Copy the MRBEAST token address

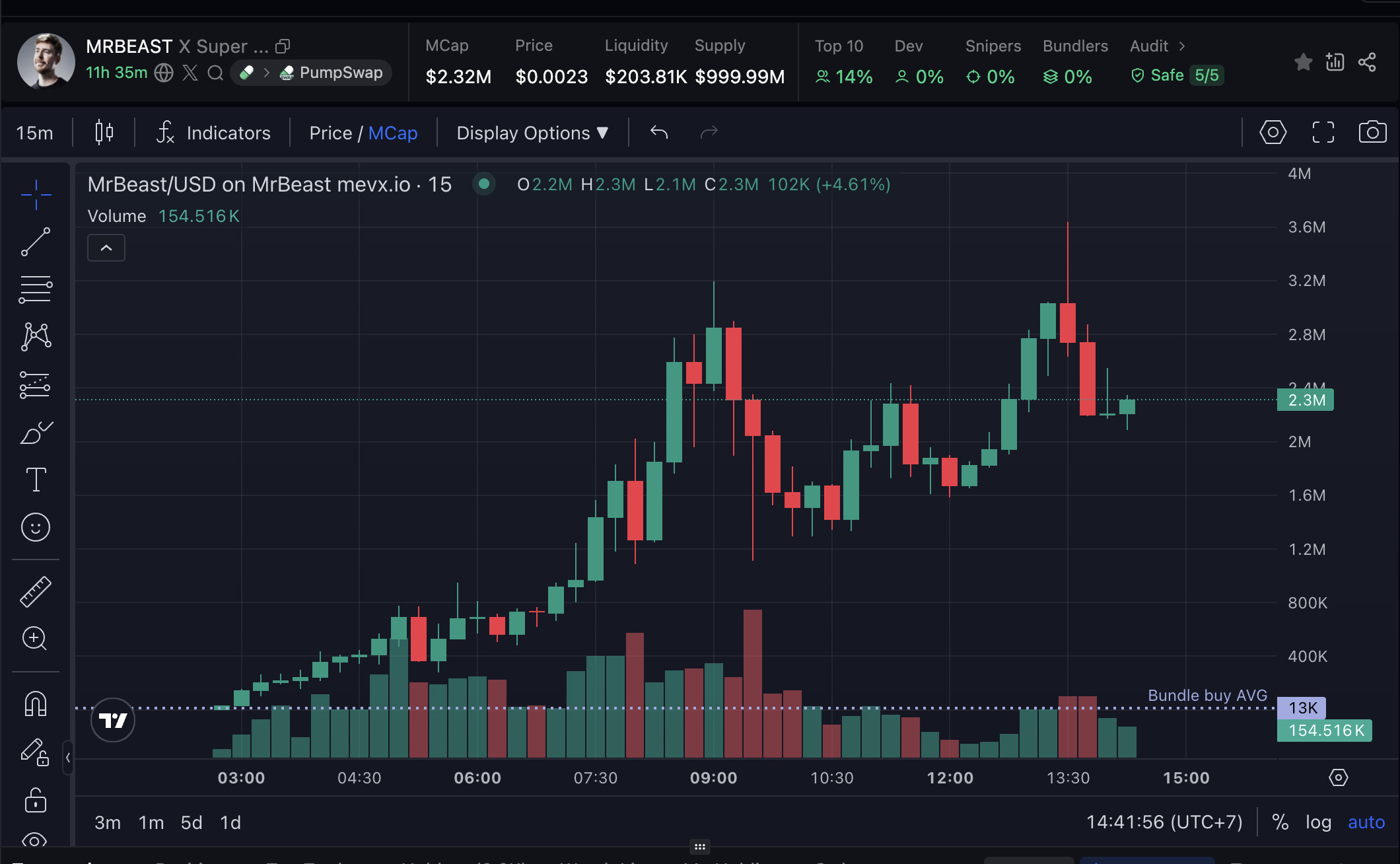pyautogui.click(x=283, y=46)
